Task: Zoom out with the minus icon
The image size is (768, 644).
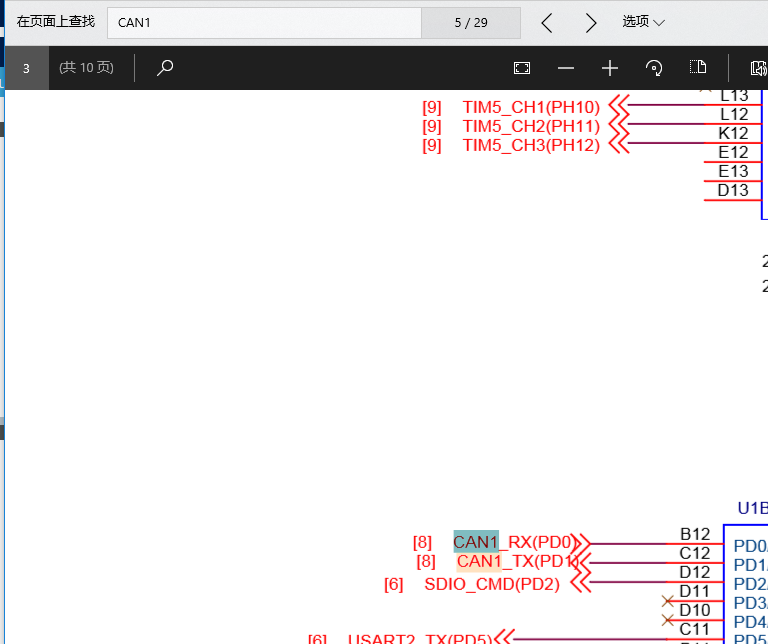Action: [566, 68]
